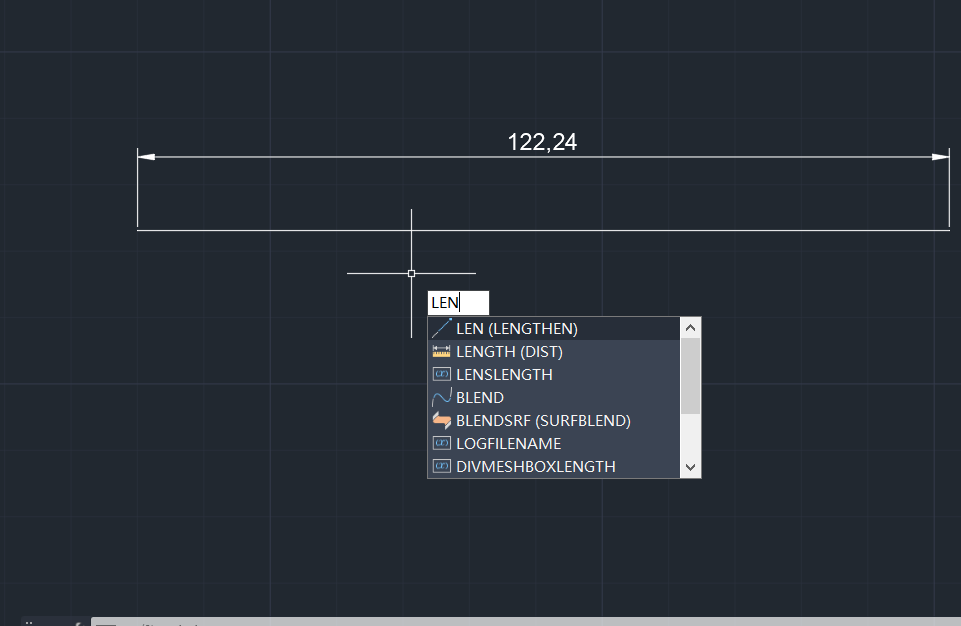Pick DIVMESHBOXLENGTH from the suggestions
961x626 pixels.
[x=535, y=466]
